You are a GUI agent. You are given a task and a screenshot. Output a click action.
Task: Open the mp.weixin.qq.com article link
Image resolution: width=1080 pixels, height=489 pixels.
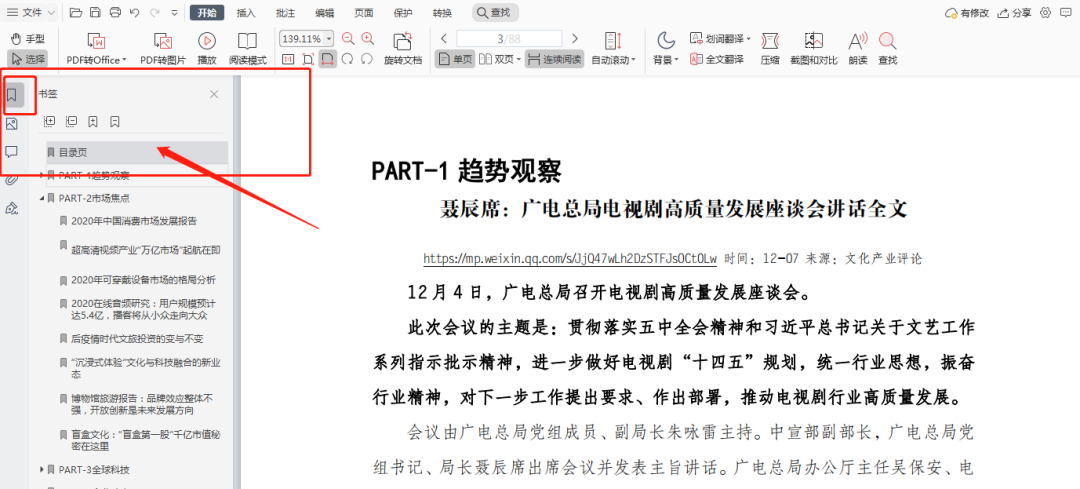tap(569, 259)
